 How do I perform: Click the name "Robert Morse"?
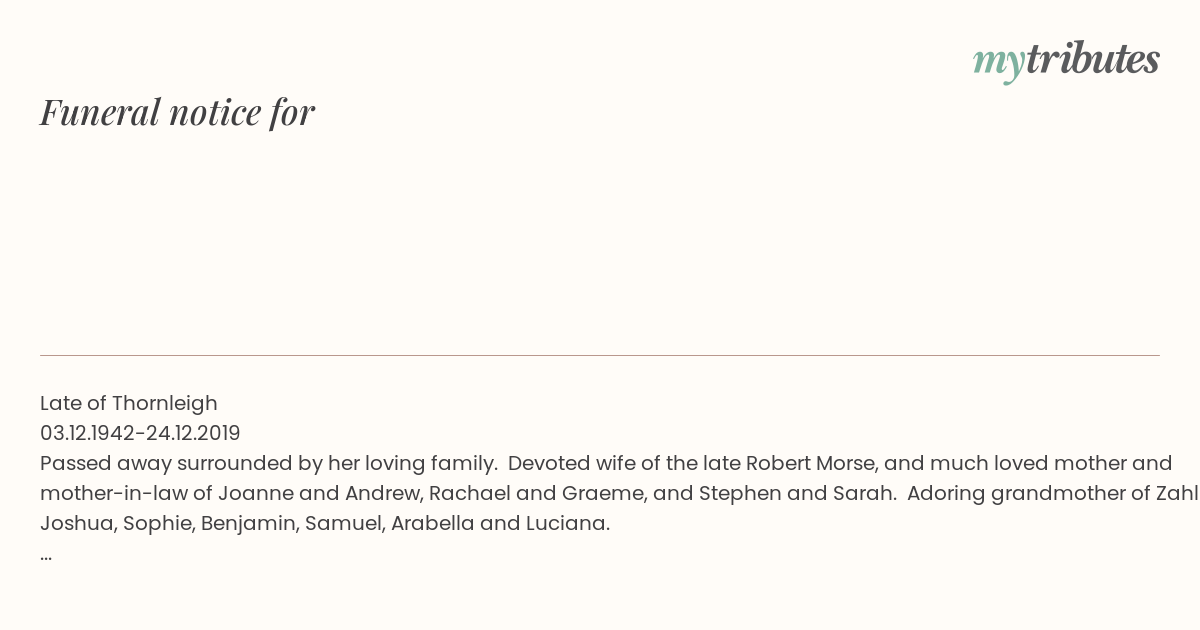tap(810, 463)
